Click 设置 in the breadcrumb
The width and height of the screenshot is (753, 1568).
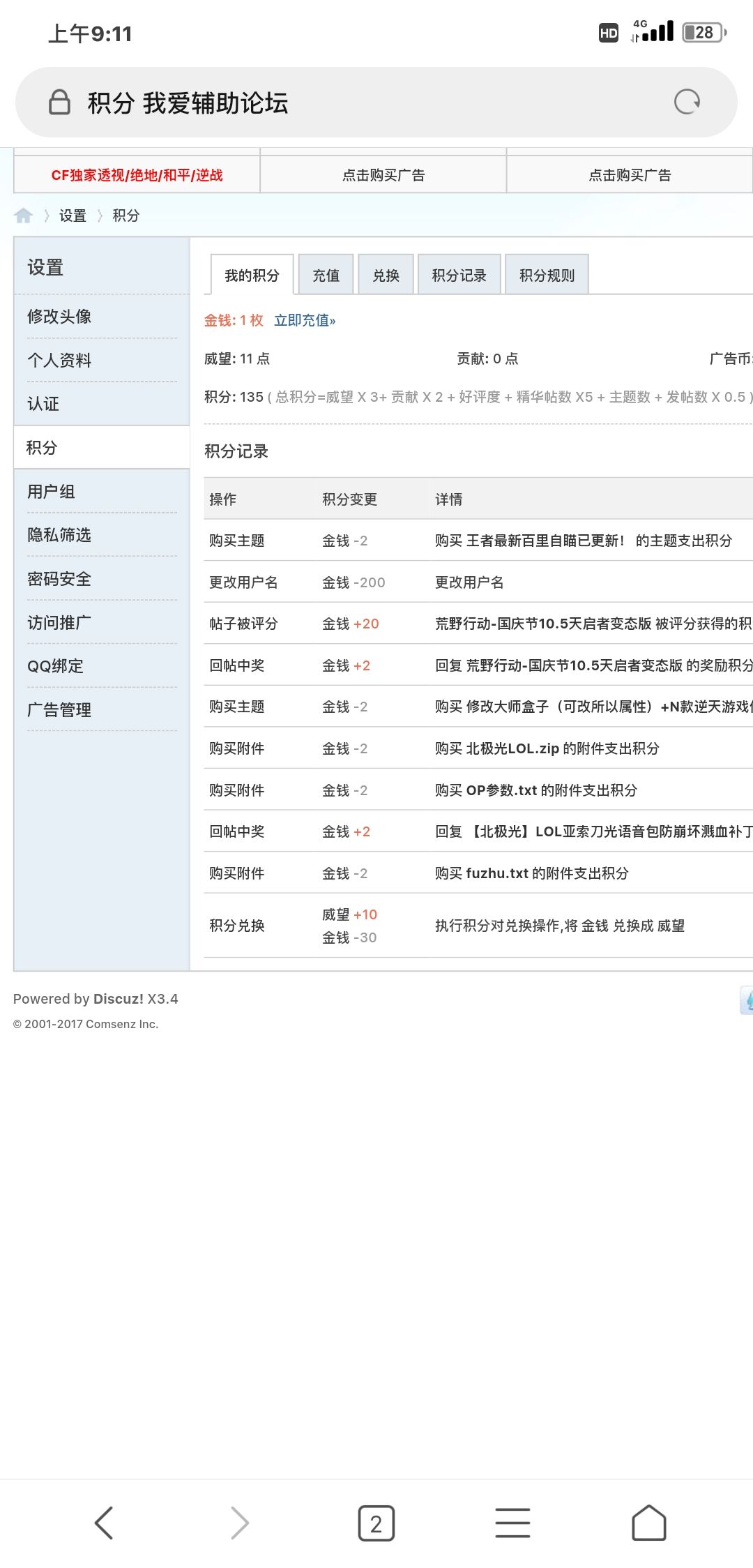(73, 216)
